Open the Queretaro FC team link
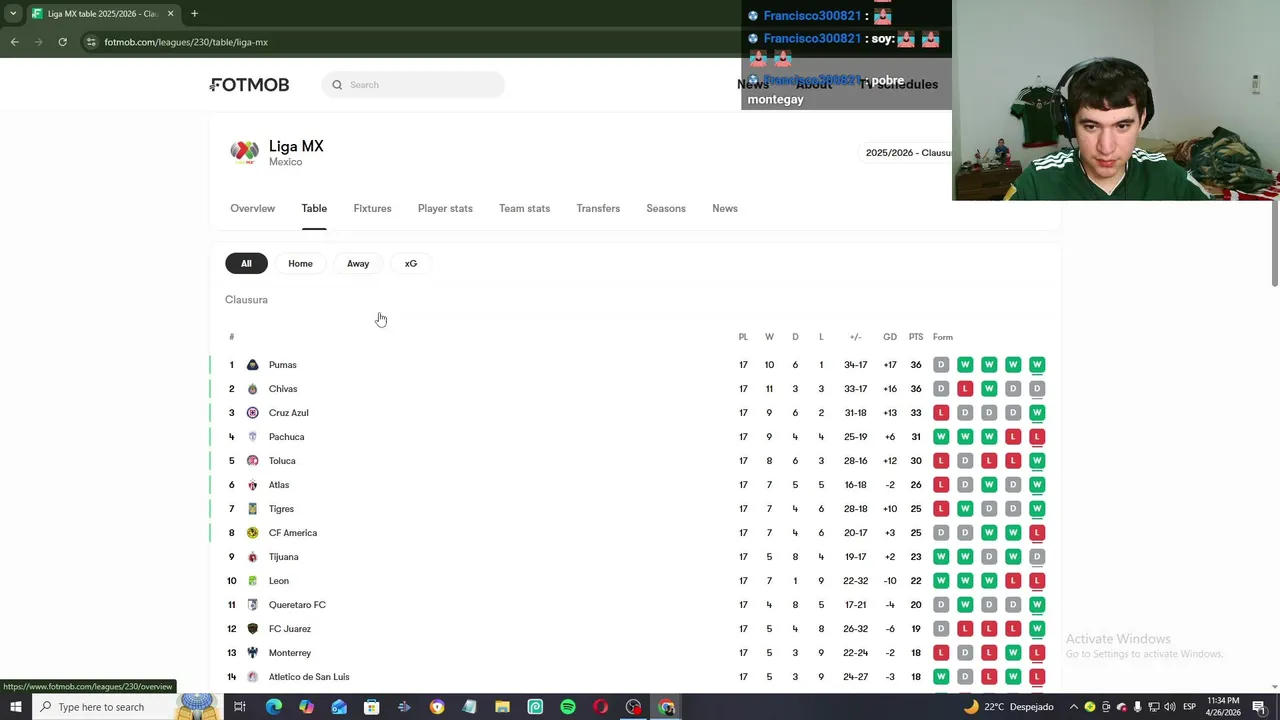The image size is (1280, 720). click(x=297, y=605)
